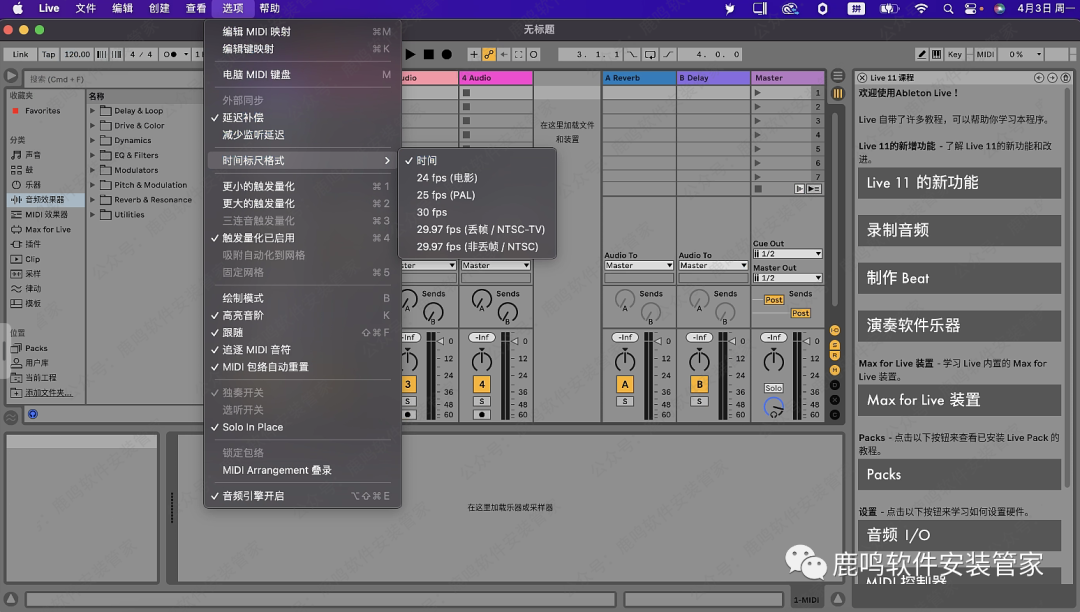Disable 延迟补偿 in options menu
The image size is (1080, 612).
243,118
